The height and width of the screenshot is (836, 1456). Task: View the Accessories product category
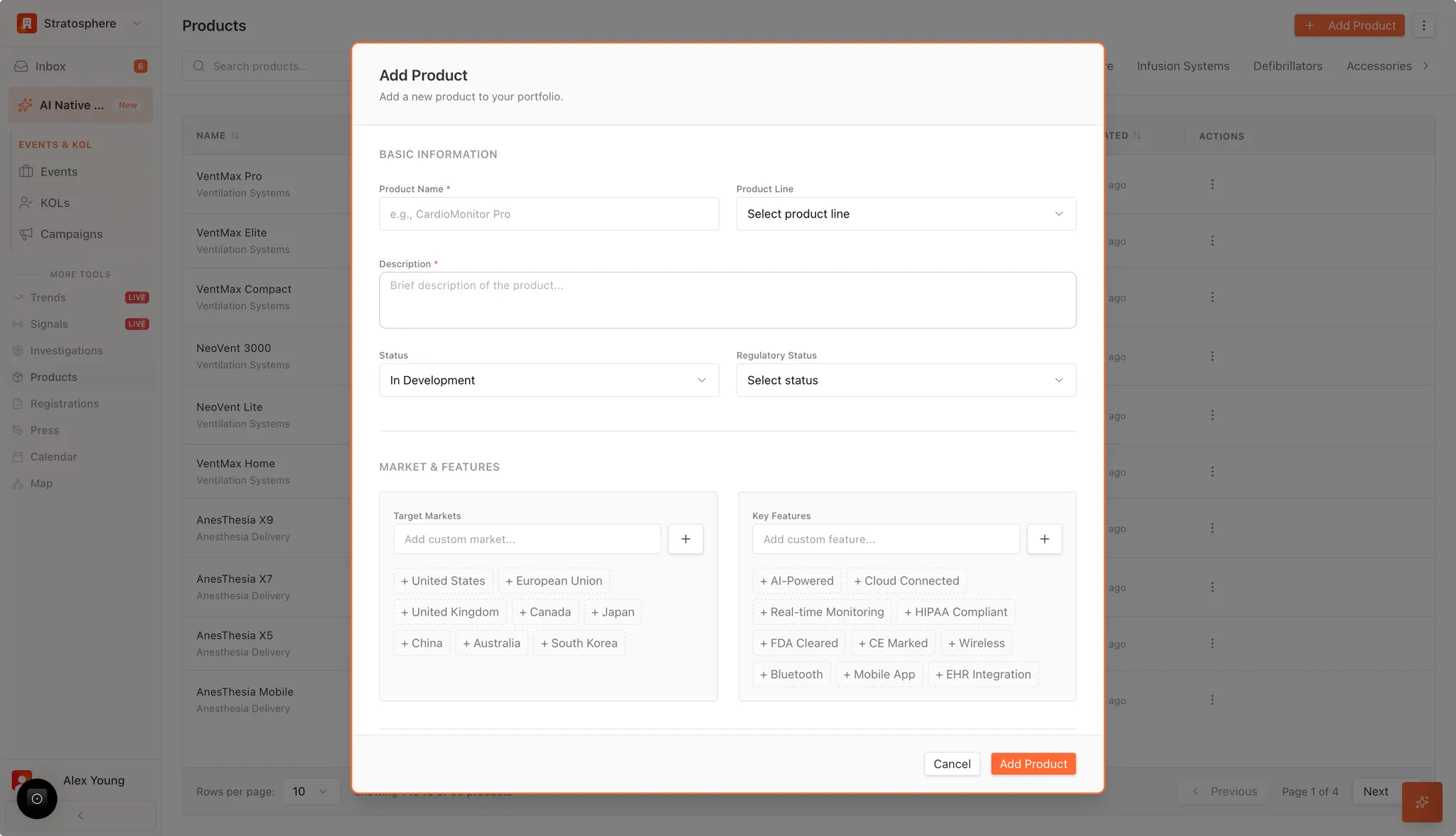tap(1379, 65)
